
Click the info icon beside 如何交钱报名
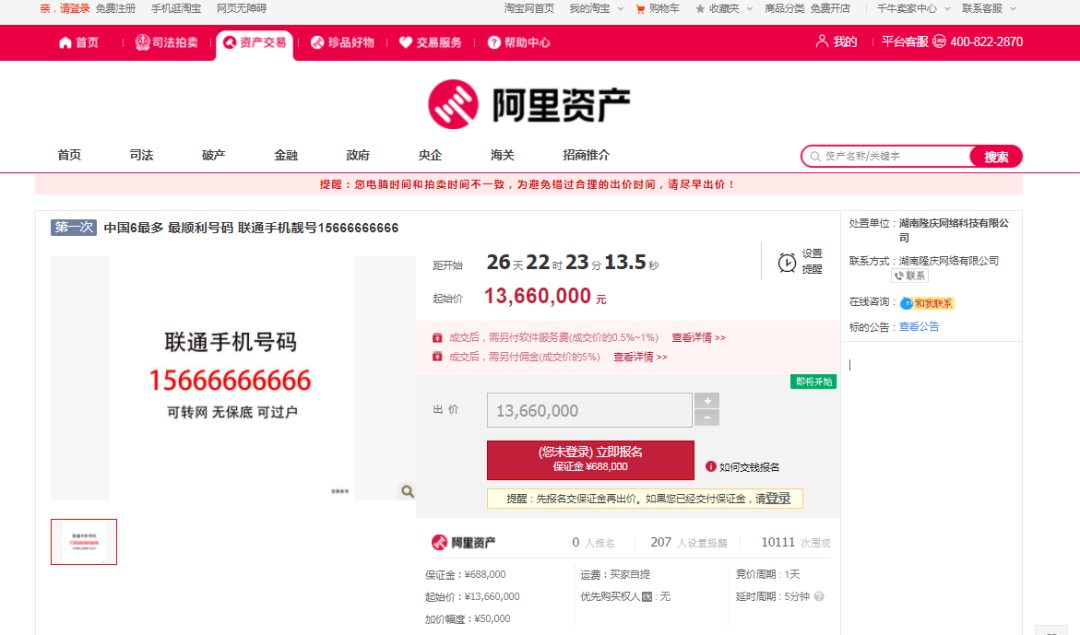(x=711, y=467)
